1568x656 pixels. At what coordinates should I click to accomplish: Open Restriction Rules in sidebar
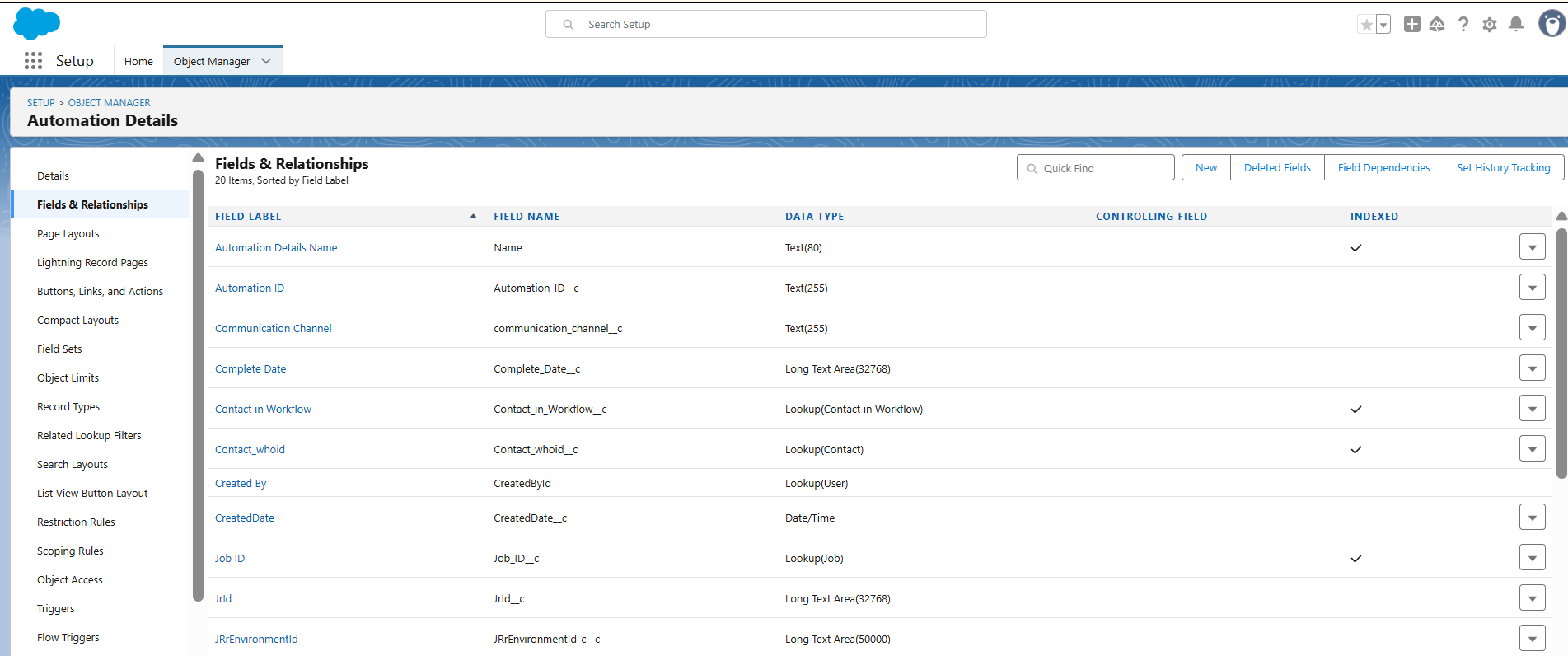[x=76, y=522]
